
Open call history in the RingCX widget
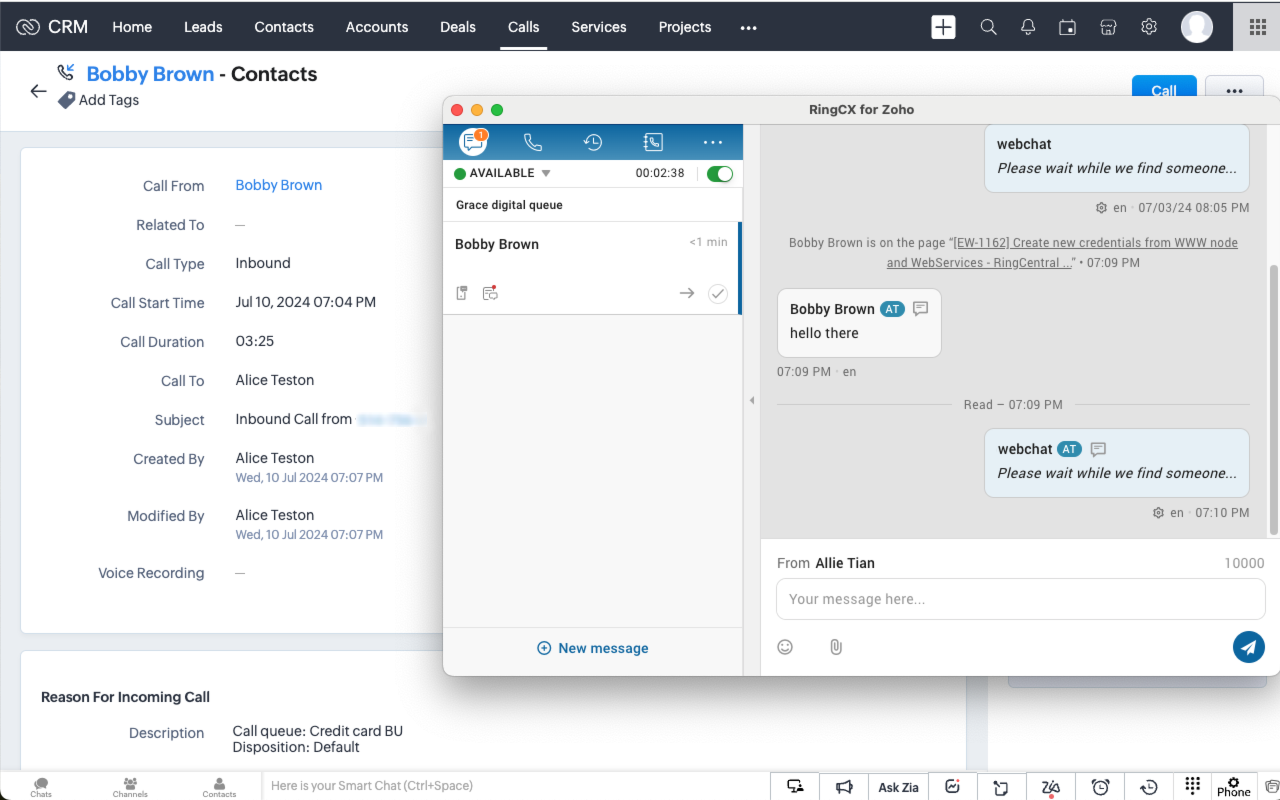point(593,141)
